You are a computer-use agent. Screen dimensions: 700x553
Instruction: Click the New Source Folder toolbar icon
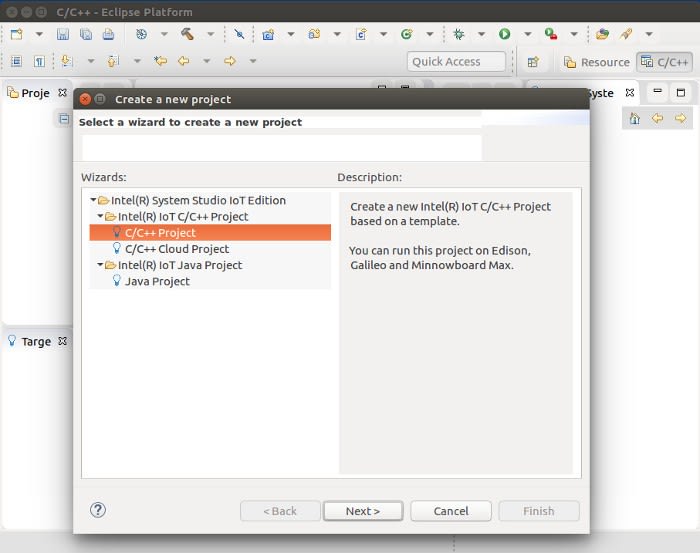314,34
